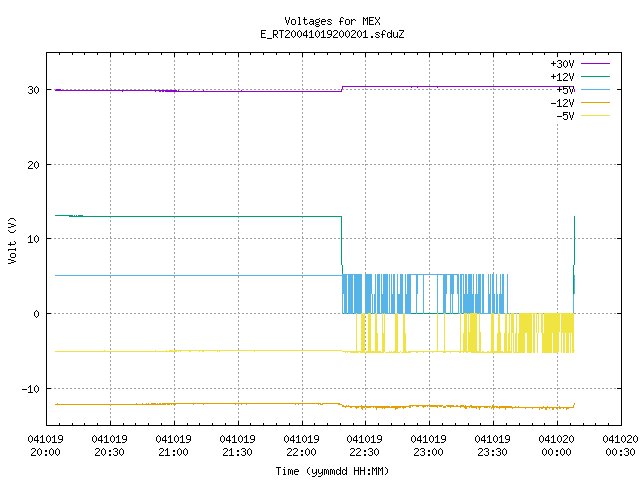The width and height of the screenshot is (640, 480).
Task: Click the flat green +12V line near 21:30
Action: coord(238,216)
